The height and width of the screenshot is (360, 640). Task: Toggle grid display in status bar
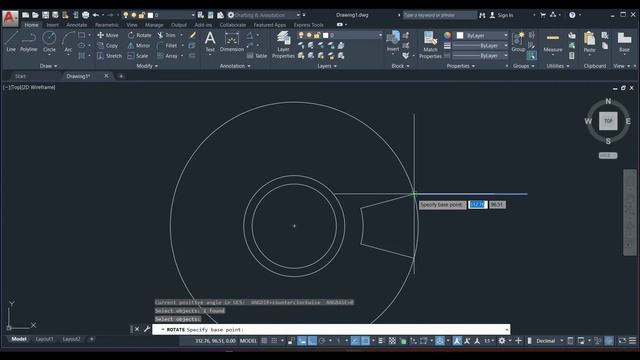point(264,341)
